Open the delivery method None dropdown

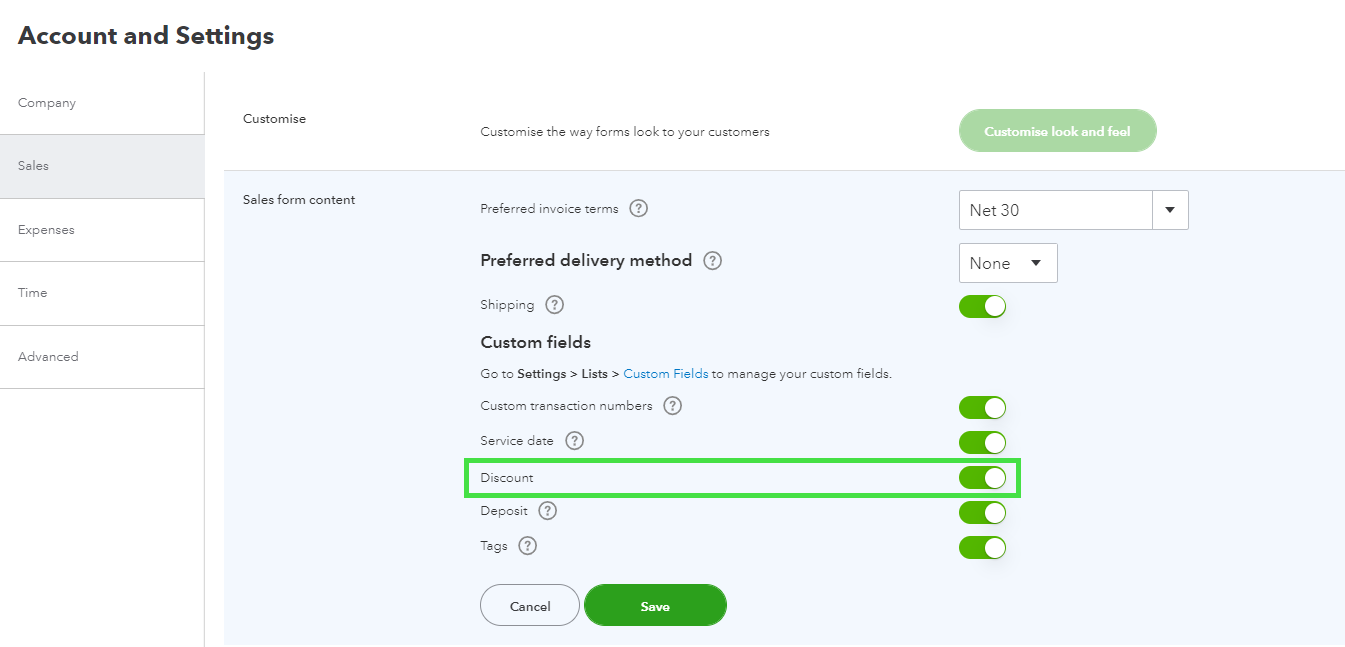point(1007,263)
